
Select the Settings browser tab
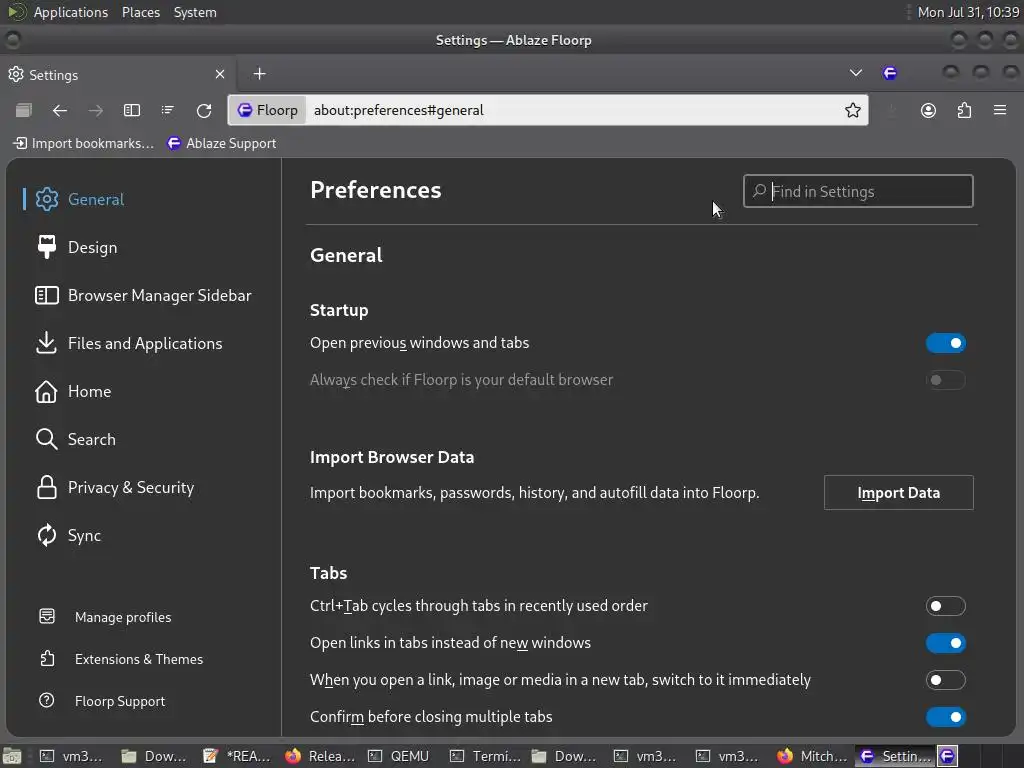(x=116, y=74)
